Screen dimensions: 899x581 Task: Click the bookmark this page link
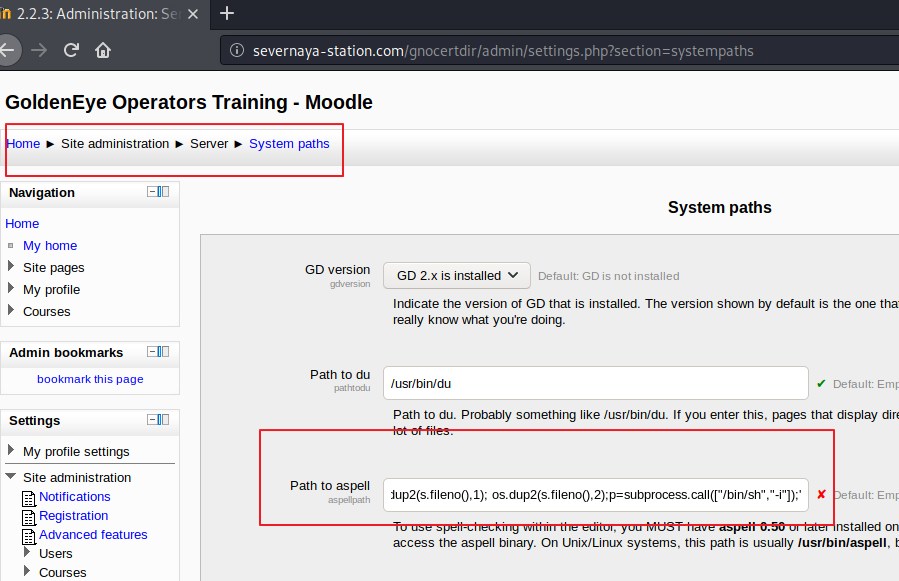[90, 379]
